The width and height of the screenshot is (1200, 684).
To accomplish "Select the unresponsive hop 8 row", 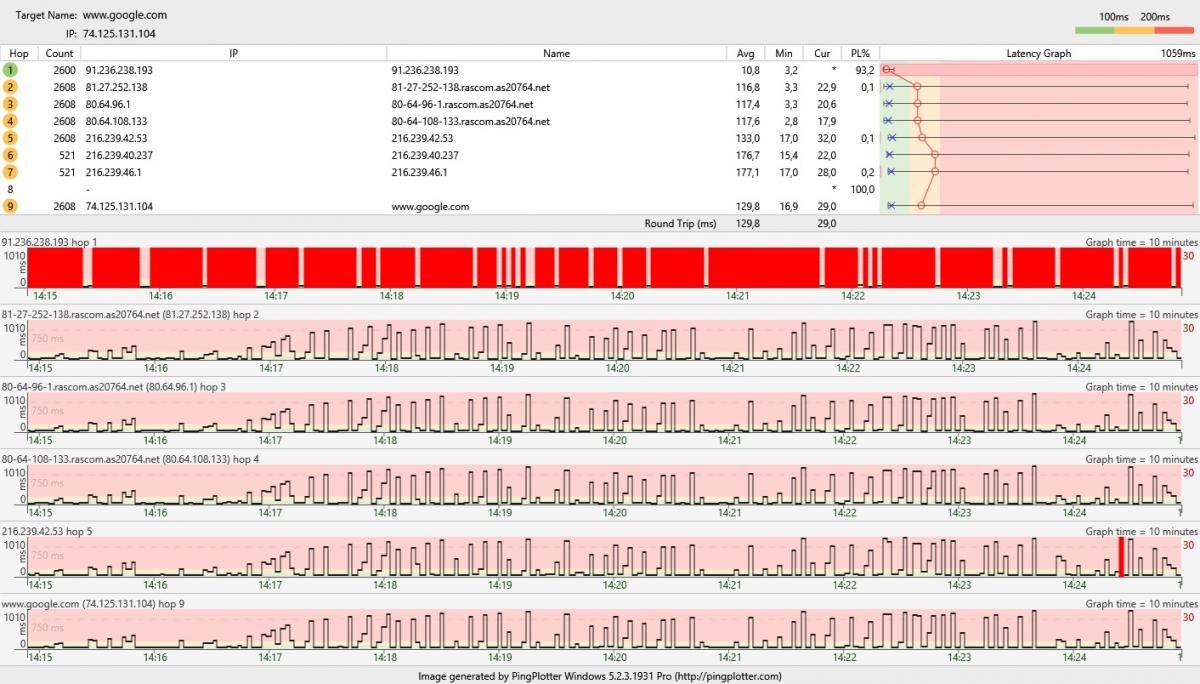I will click(x=400, y=189).
